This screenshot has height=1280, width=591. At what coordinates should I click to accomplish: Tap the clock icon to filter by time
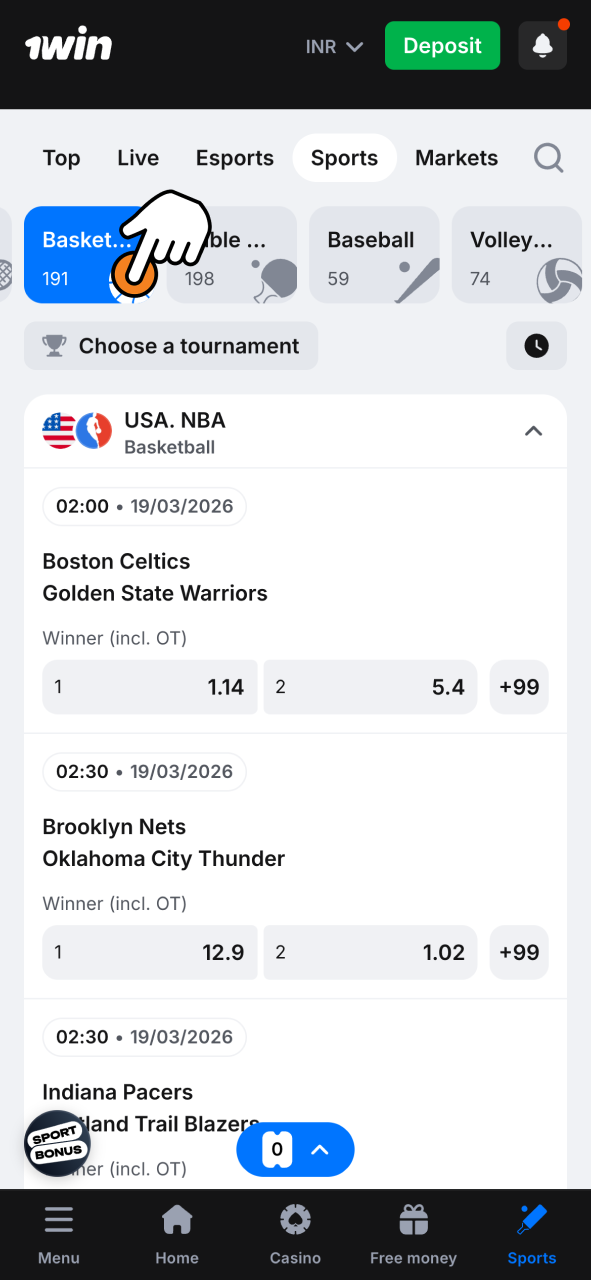536,345
